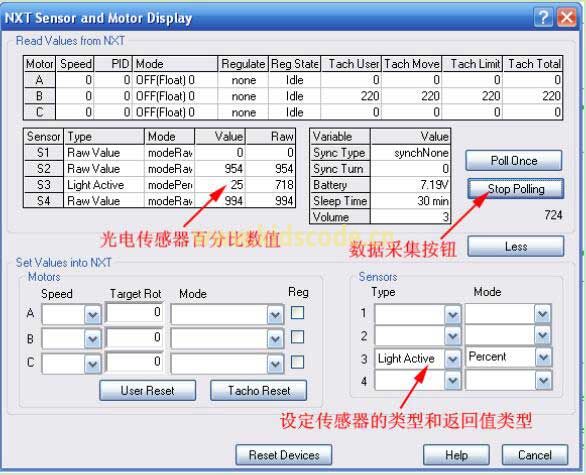
Task: Open motor A Mode dropdown
Action: pyautogui.click(x=275, y=315)
